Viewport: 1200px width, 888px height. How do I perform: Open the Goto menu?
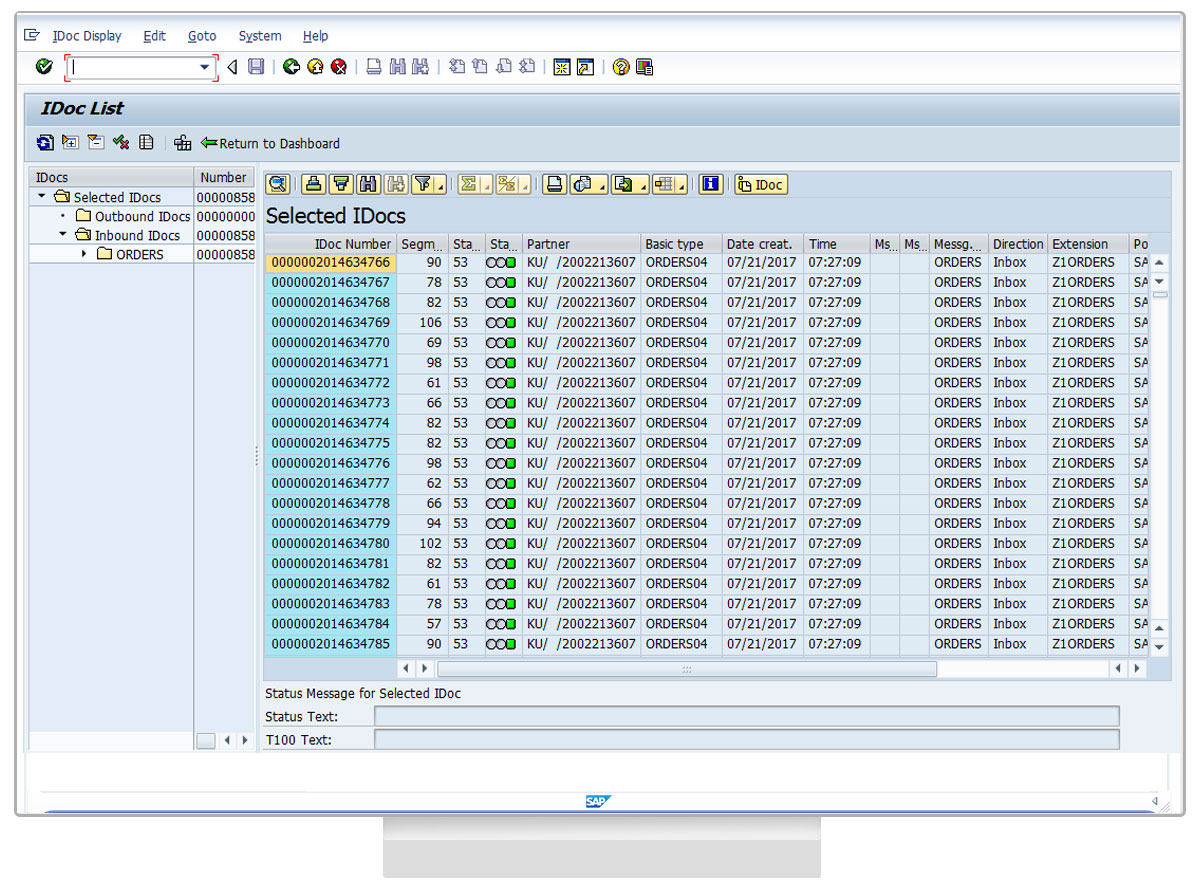(x=201, y=36)
